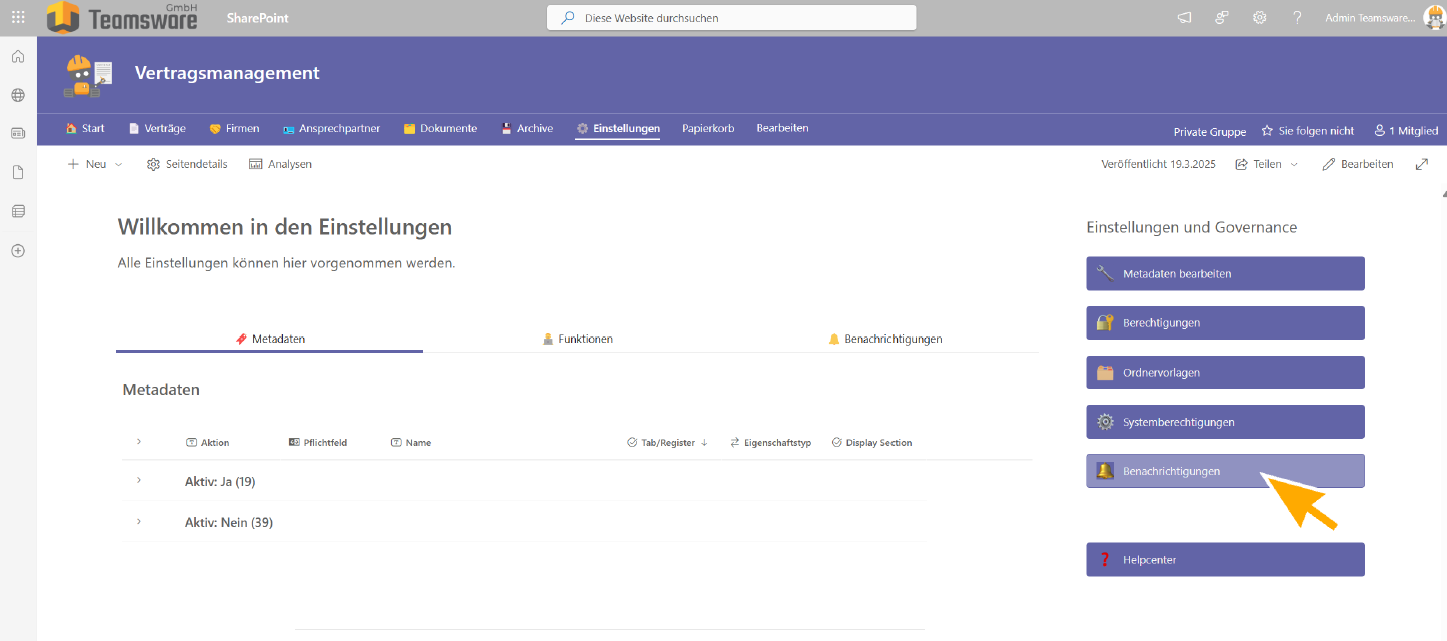Click the Benachrichtigungen governance button
The image size is (1447, 641).
(1224, 471)
